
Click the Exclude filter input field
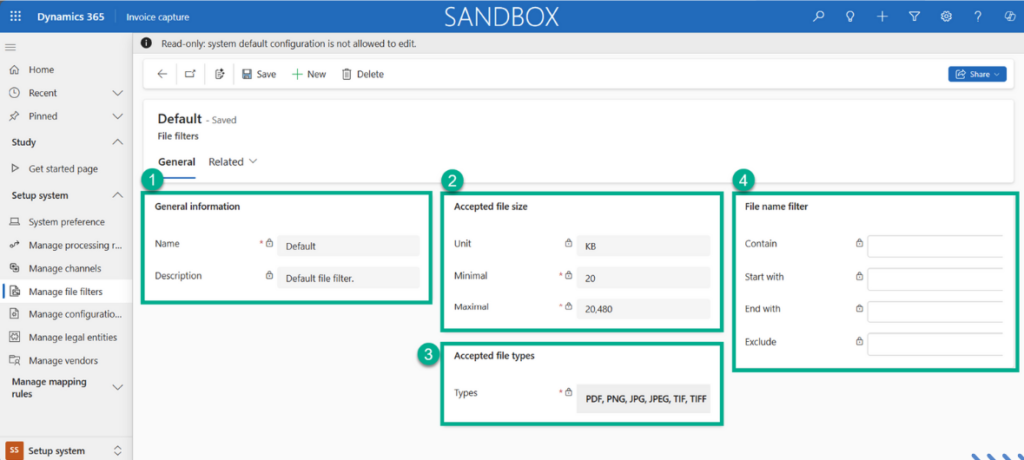click(935, 344)
